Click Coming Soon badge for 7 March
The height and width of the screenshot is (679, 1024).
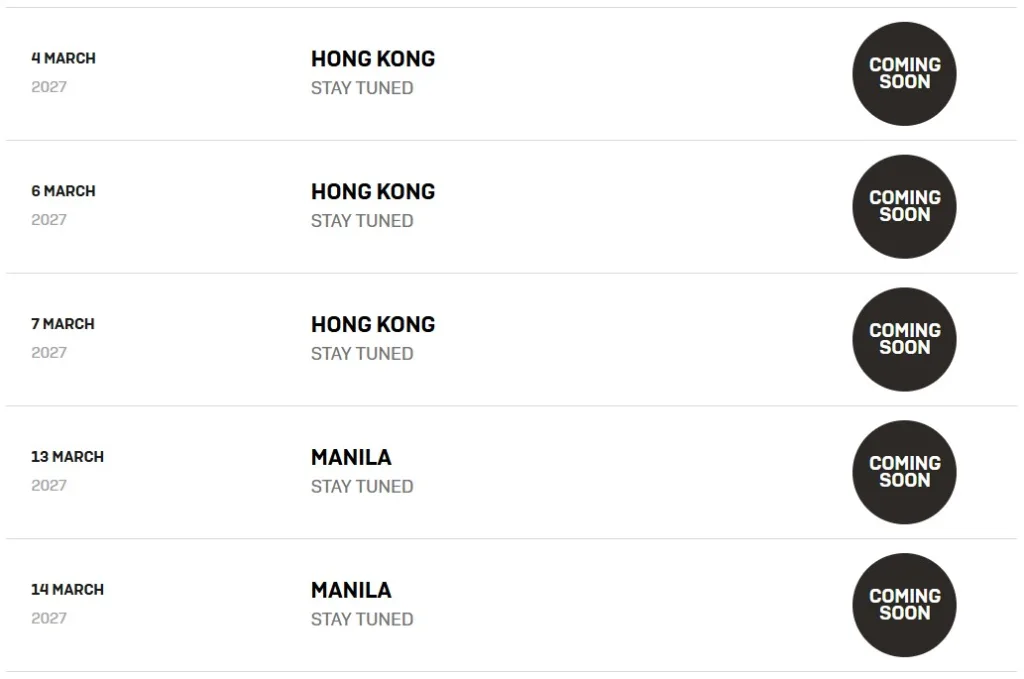[x=904, y=340]
